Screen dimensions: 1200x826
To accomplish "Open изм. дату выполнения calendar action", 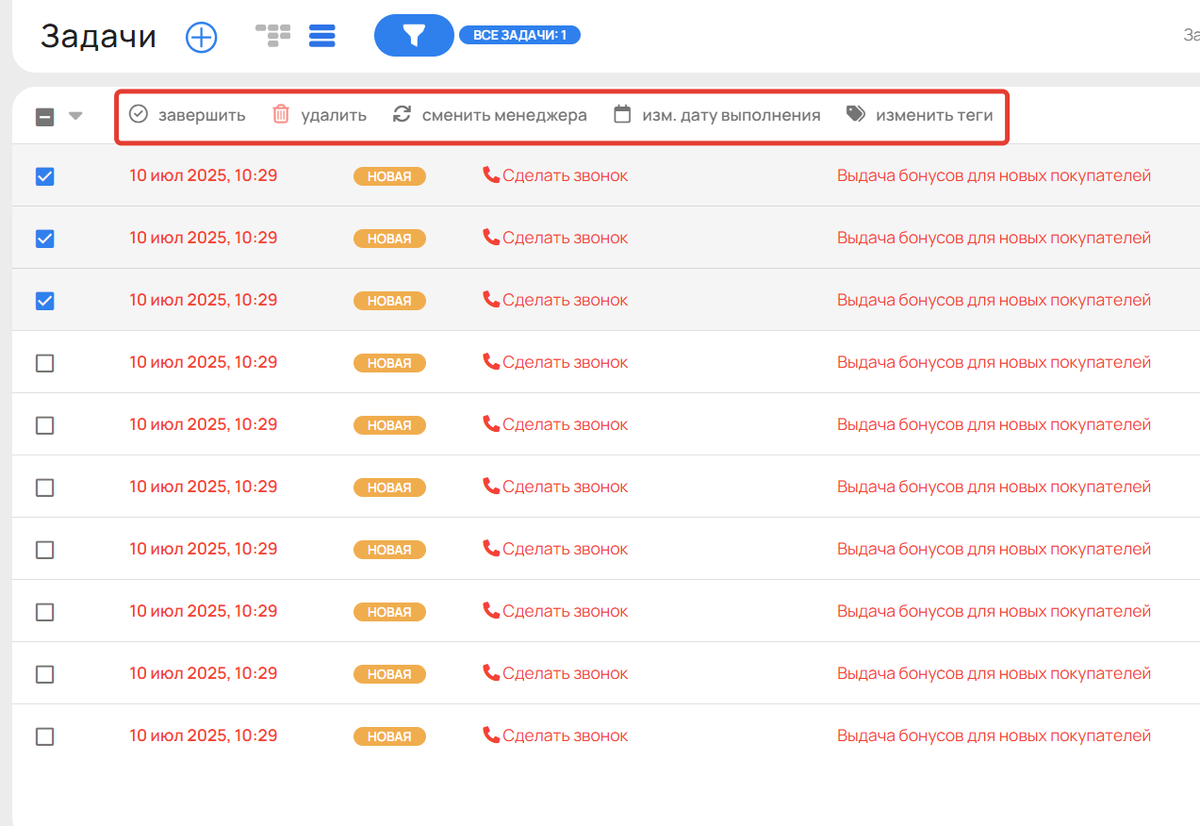I will (622, 115).
